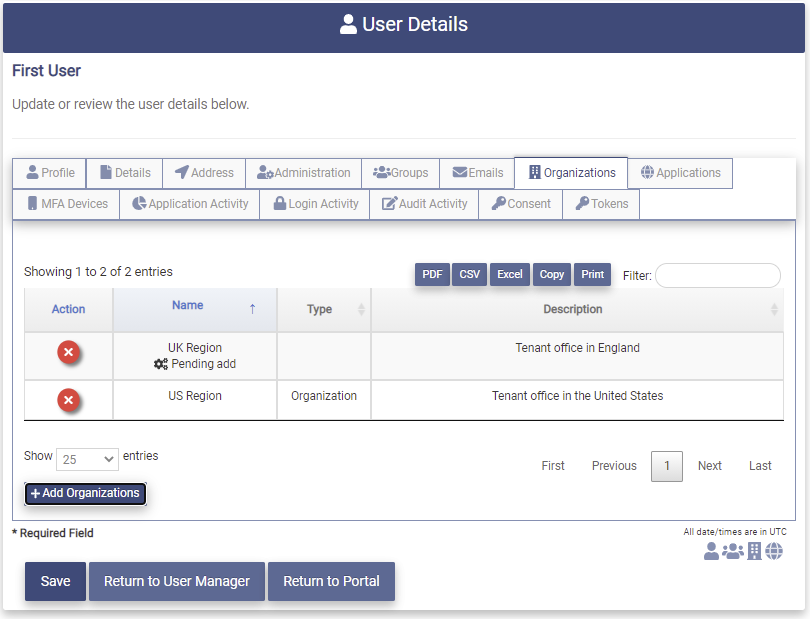
Task: Go to Last page
Action: click(x=760, y=466)
